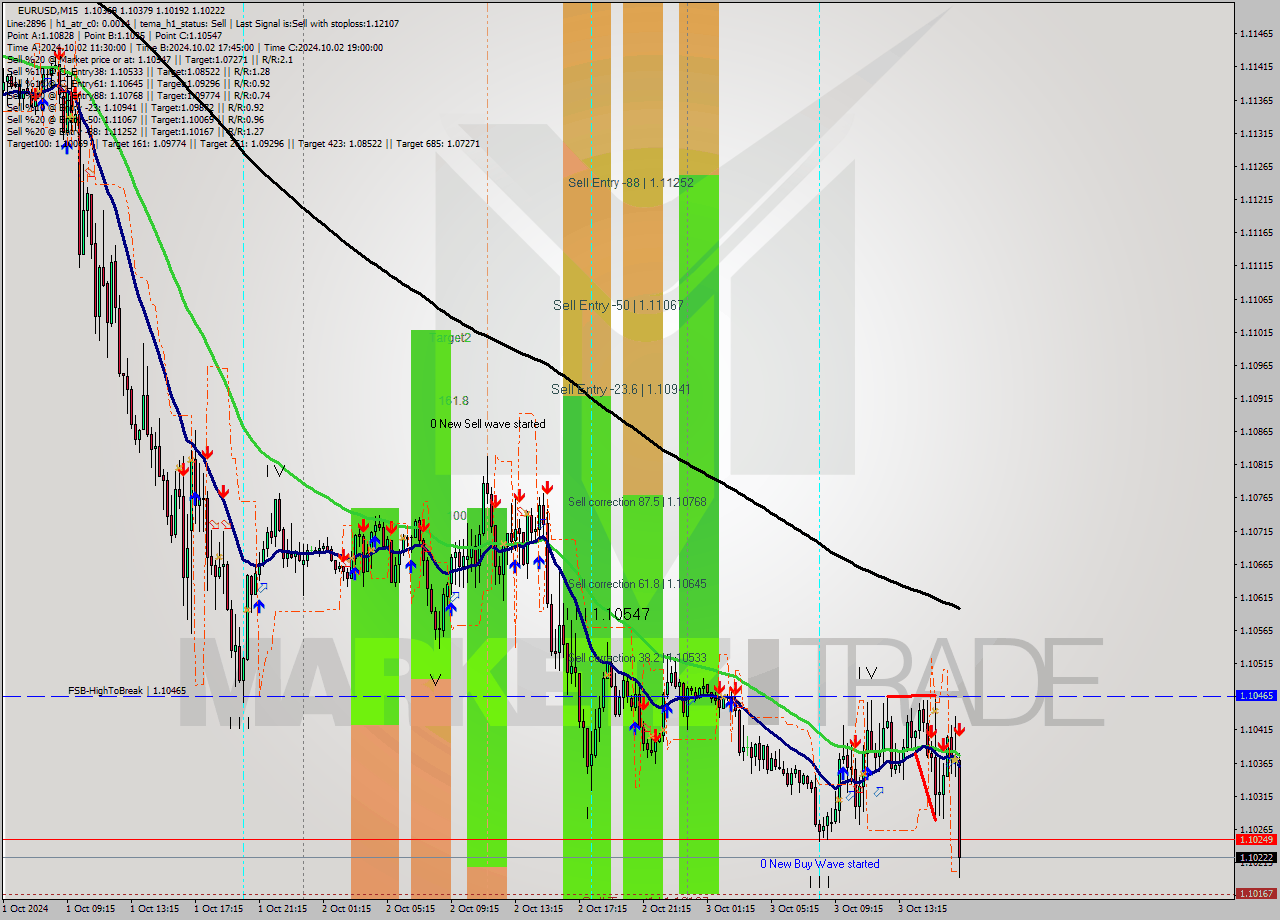
Task: Click the 1.10865 price axis label
Action: 1256,431
